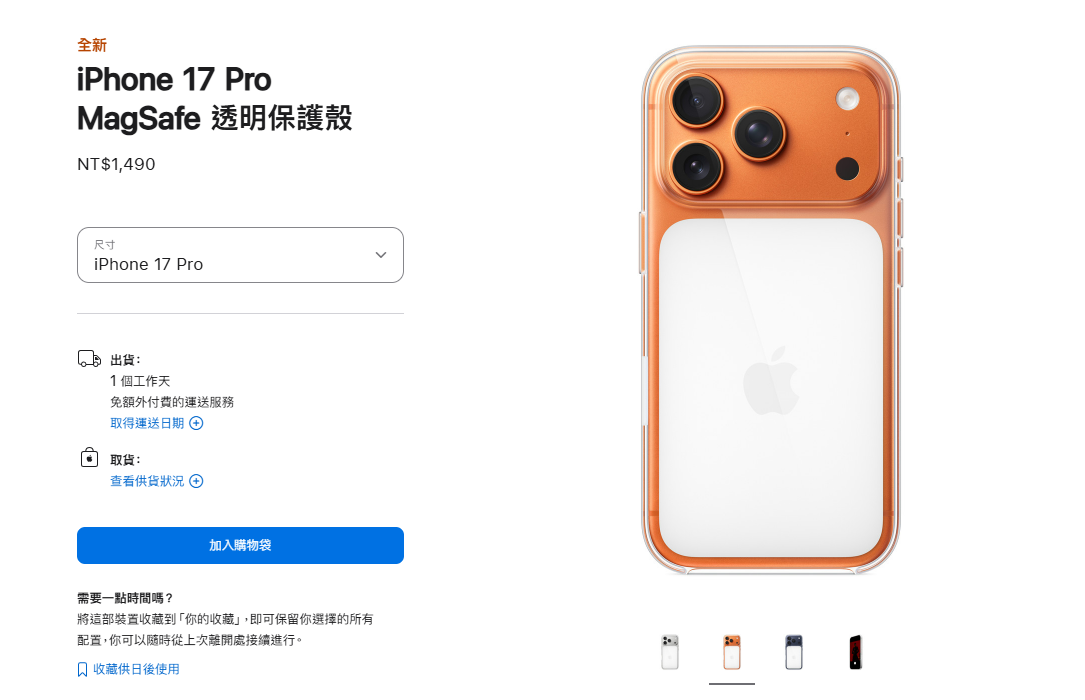
Task: Click the Apple logo on the case image
Action: point(771,380)
